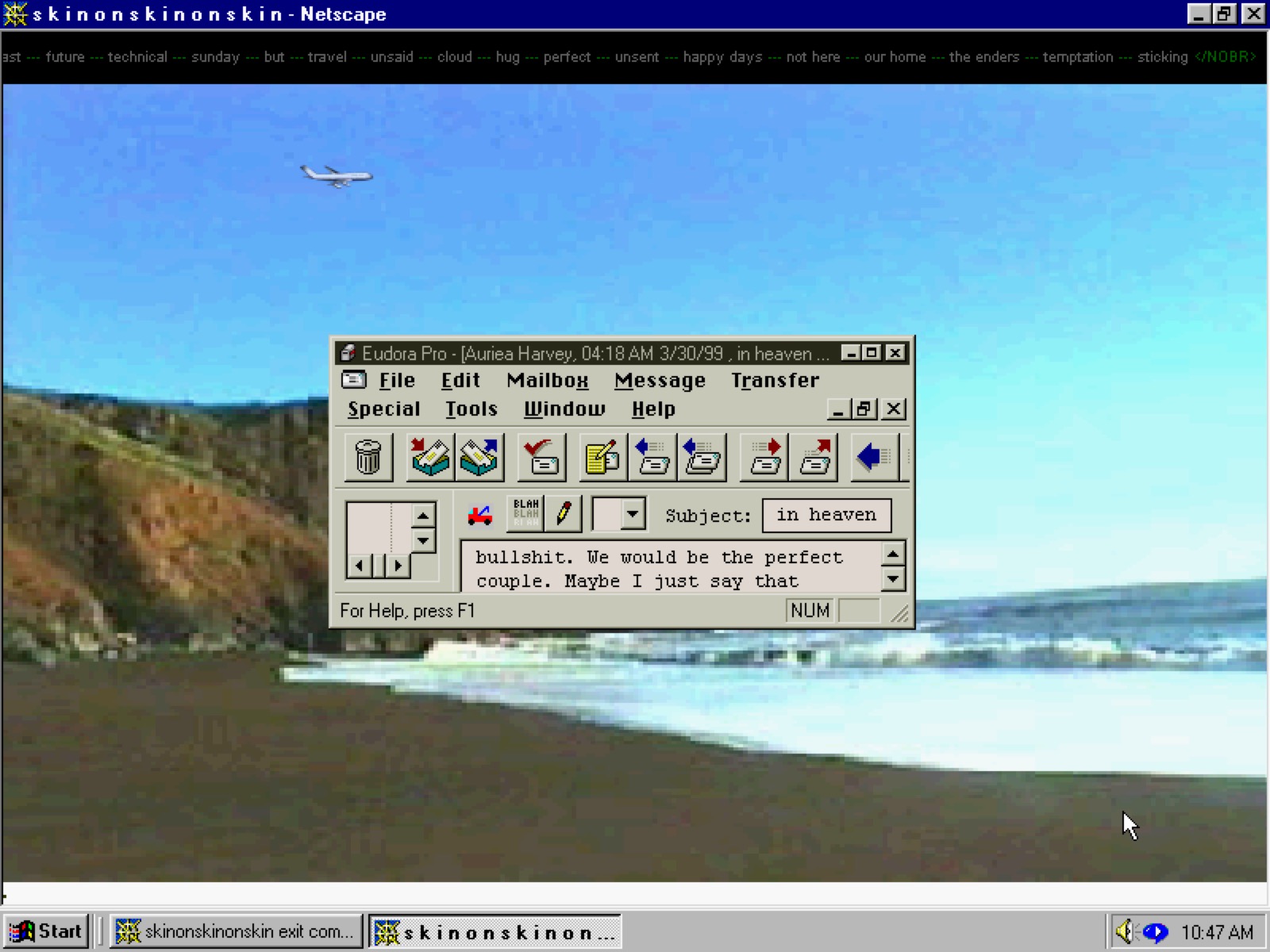Follow the 'the enders' link
Image resolution: width=1270 pixels, height=952 pixels.
[x=983, y=57]
